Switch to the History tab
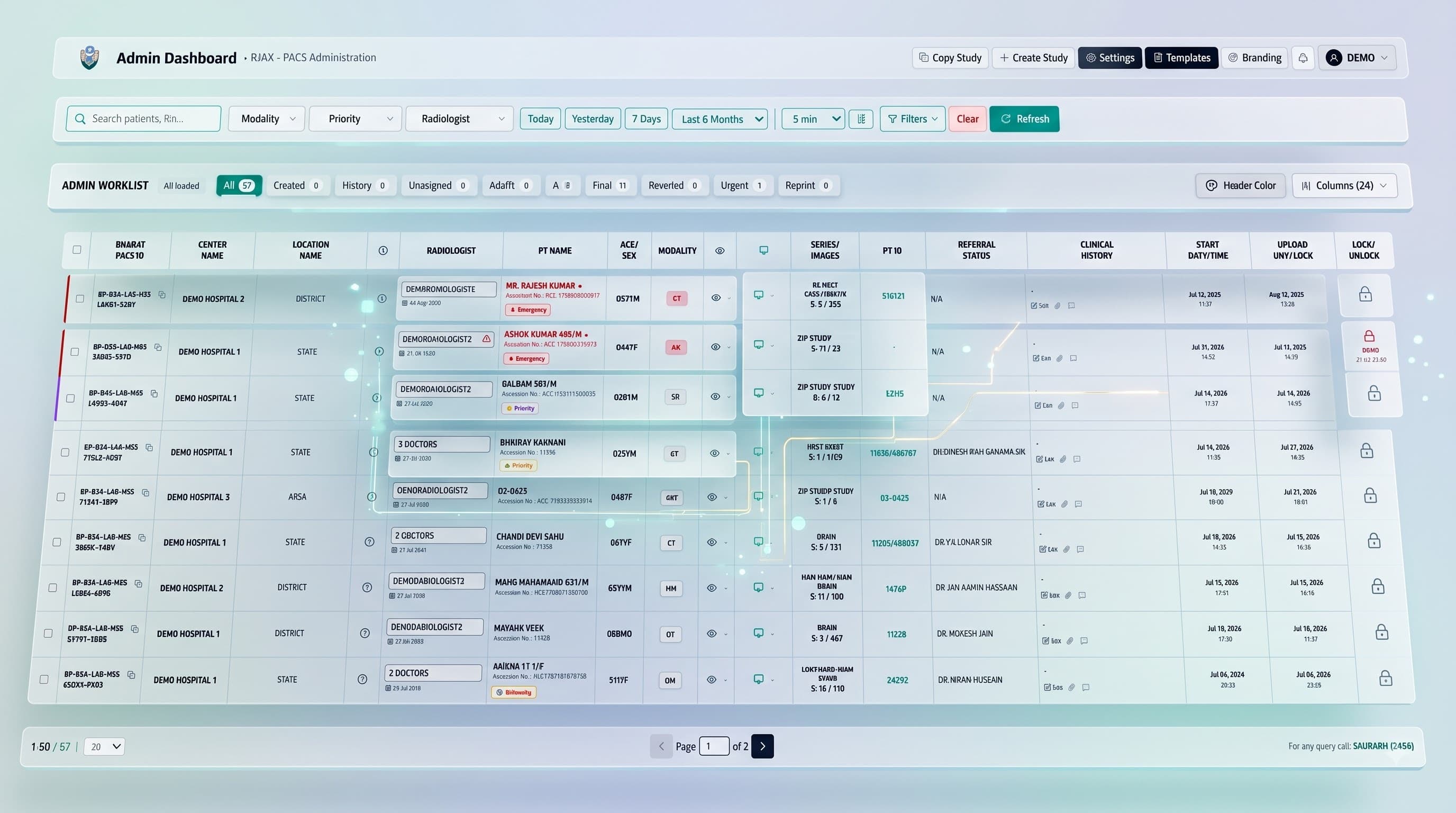The width and height of the screenshot is (1456, 813). [365, 185]
